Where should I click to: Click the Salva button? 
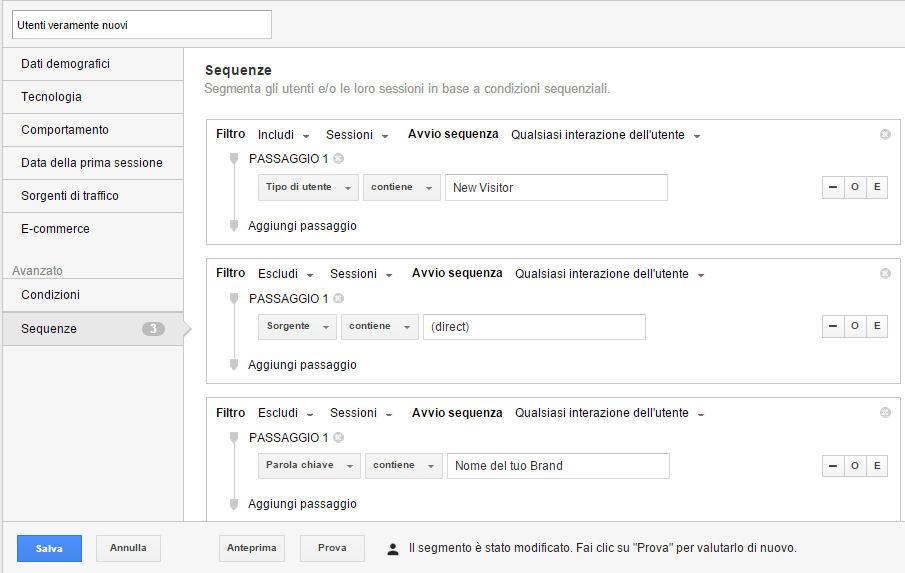coord(49,548)
